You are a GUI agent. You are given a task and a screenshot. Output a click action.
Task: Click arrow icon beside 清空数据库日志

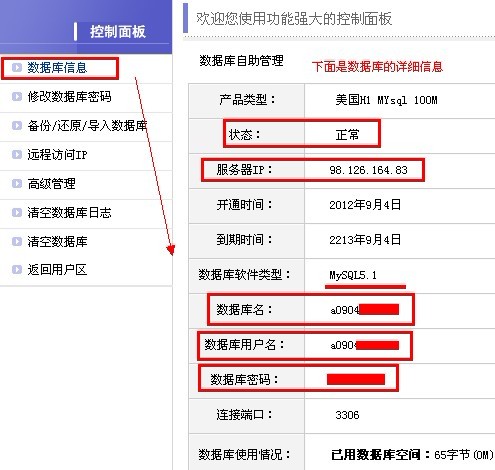pos(17,213)
